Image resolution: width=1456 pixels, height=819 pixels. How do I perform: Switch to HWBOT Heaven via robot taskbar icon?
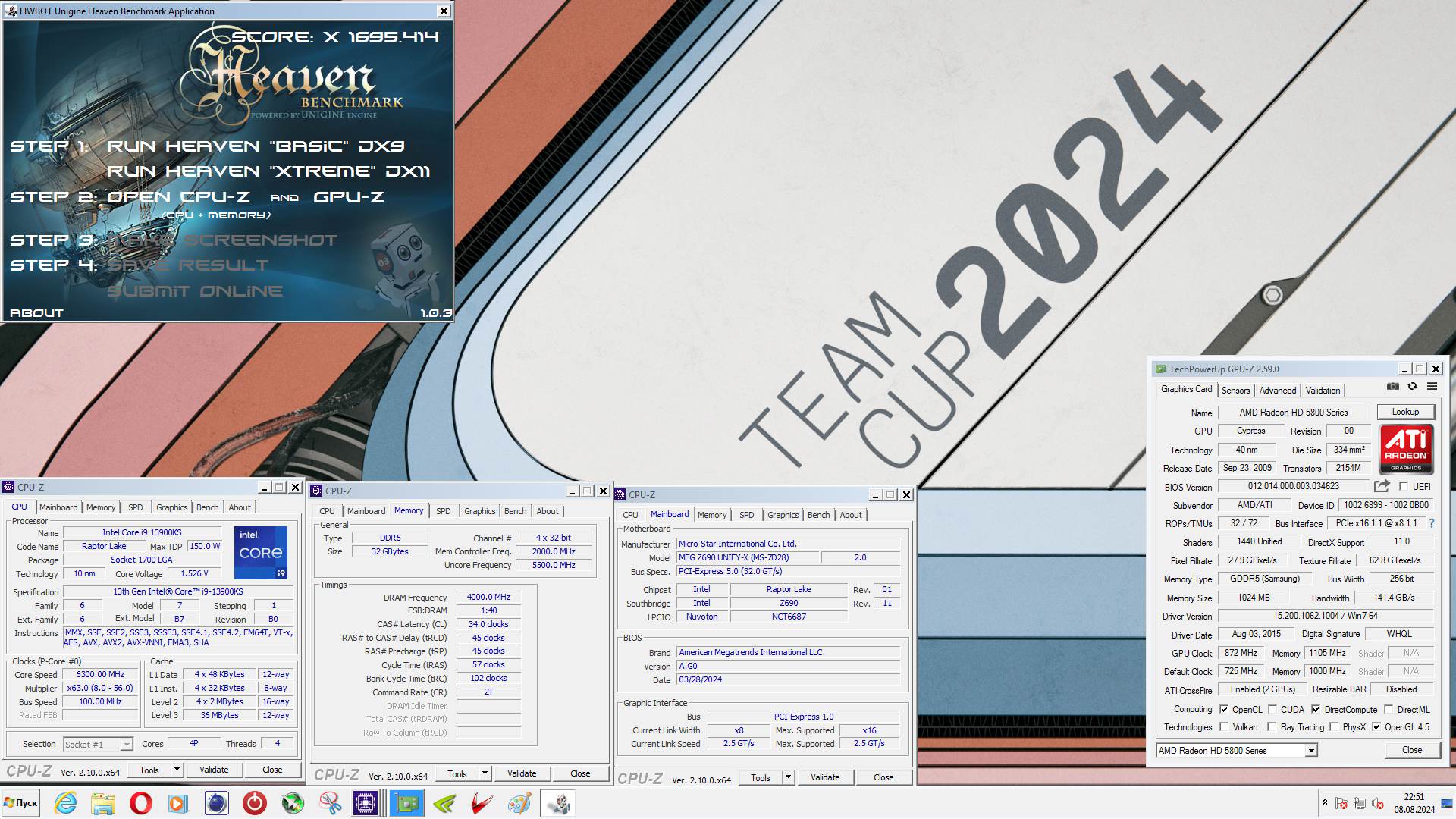558,803
